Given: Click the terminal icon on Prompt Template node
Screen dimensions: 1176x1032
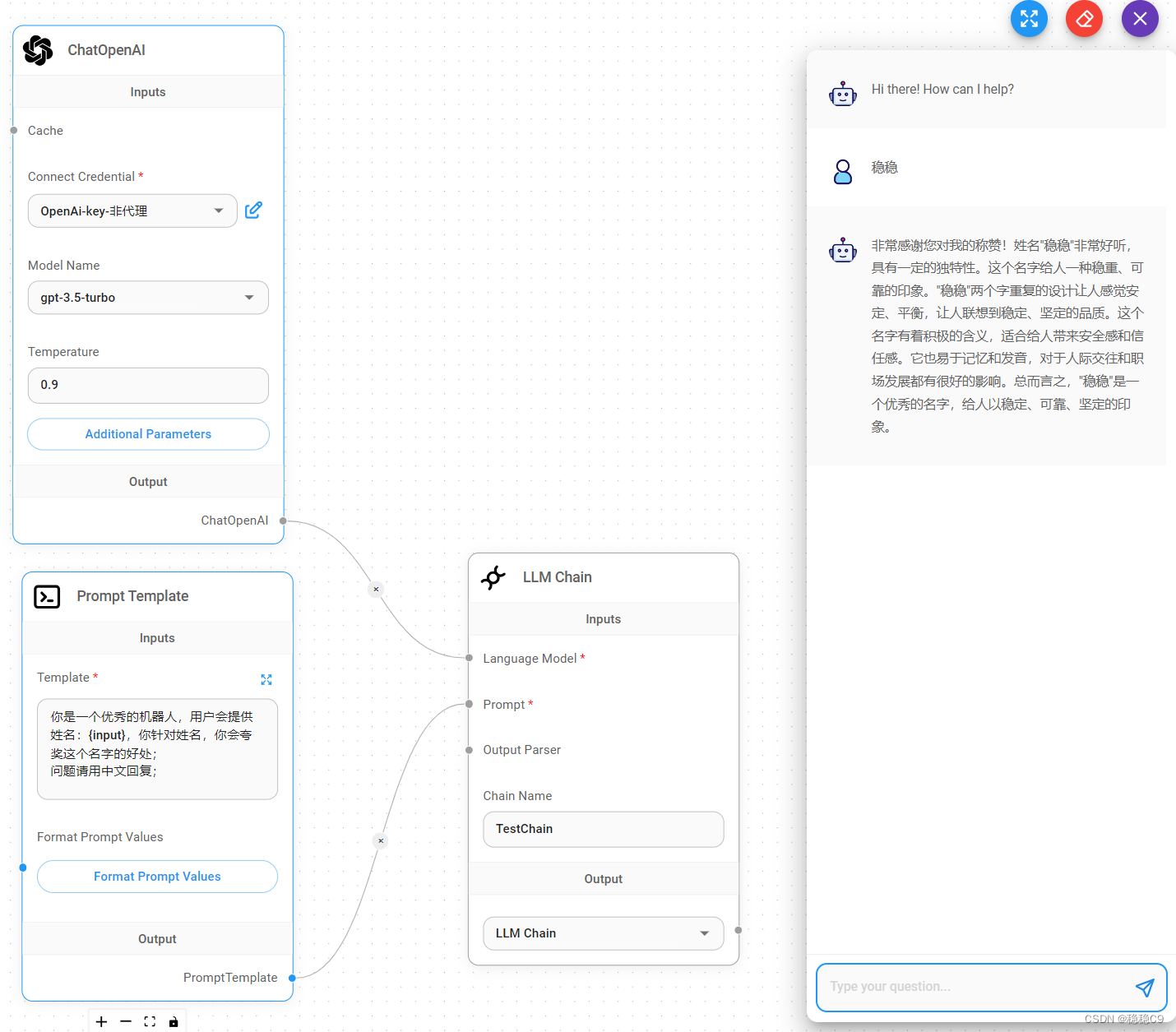Looking at the screenshot, I should click(x=47, y=596).
